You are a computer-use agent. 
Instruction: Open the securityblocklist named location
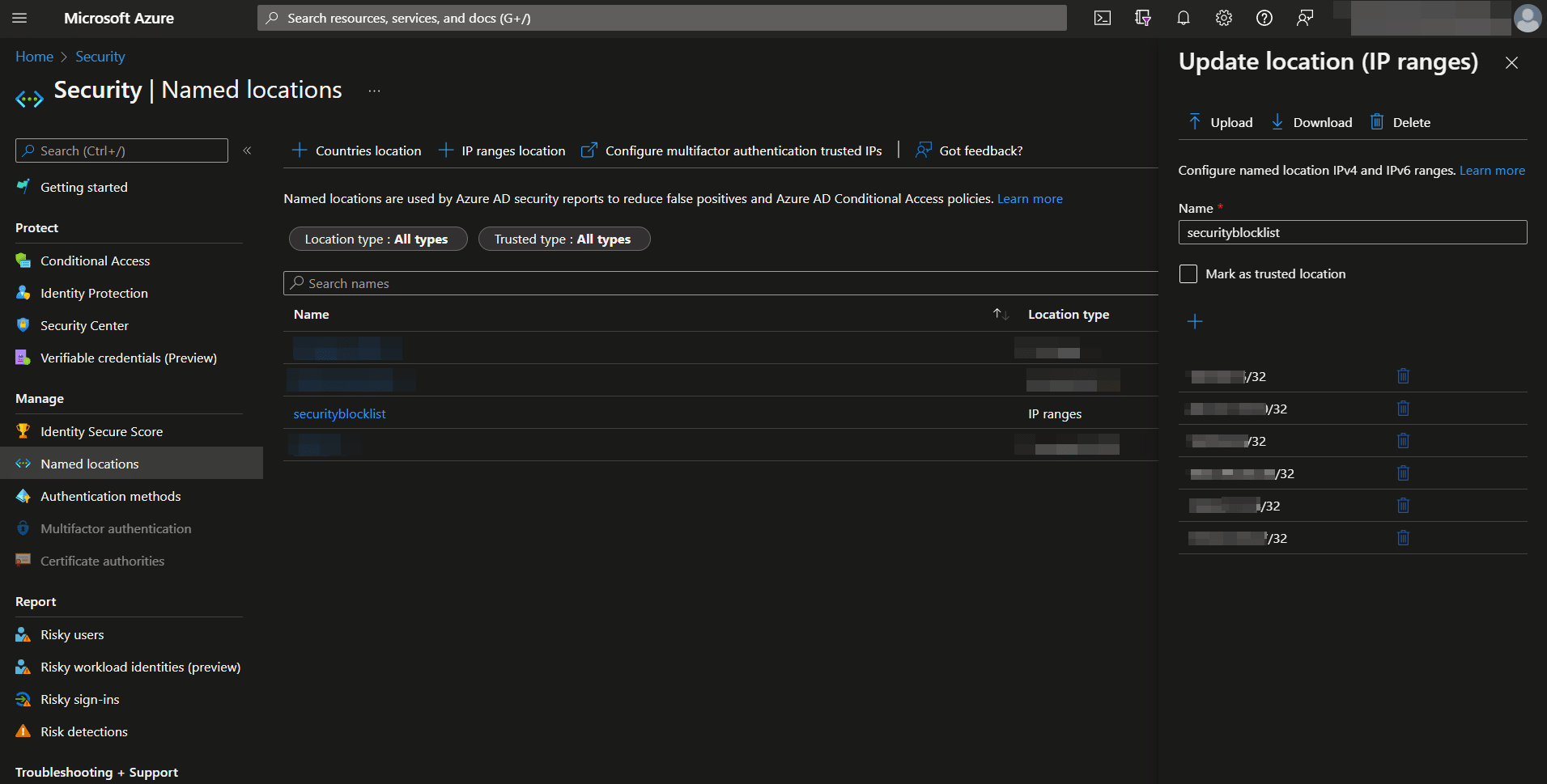(x=339, y=413)
